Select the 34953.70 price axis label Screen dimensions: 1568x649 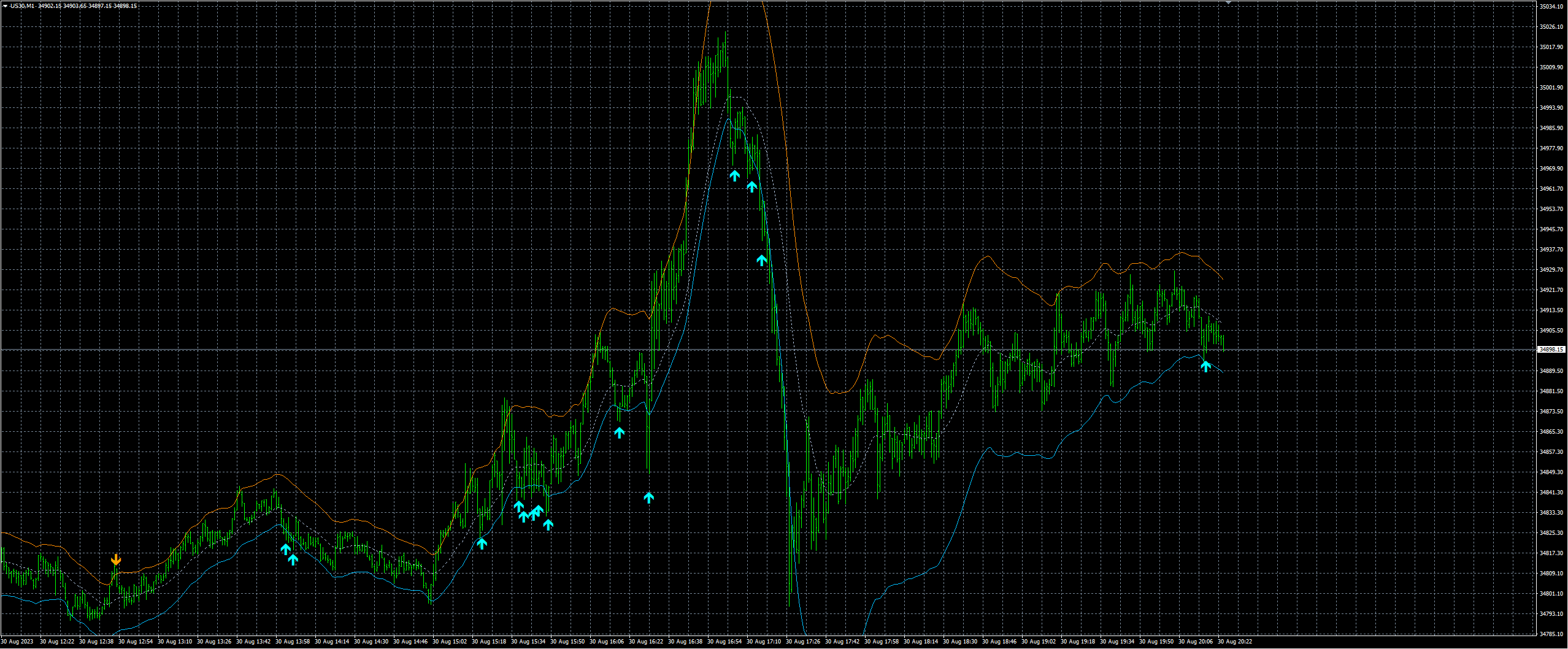click(1551, 209)
